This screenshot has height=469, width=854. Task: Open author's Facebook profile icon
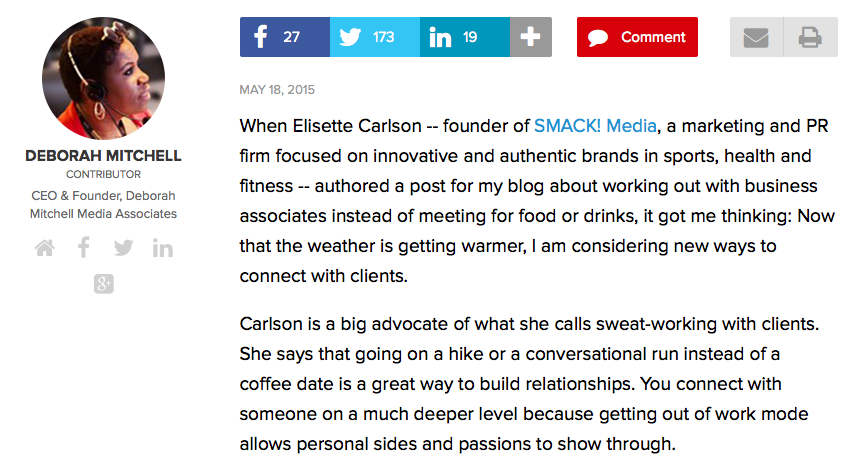[84, 248]
